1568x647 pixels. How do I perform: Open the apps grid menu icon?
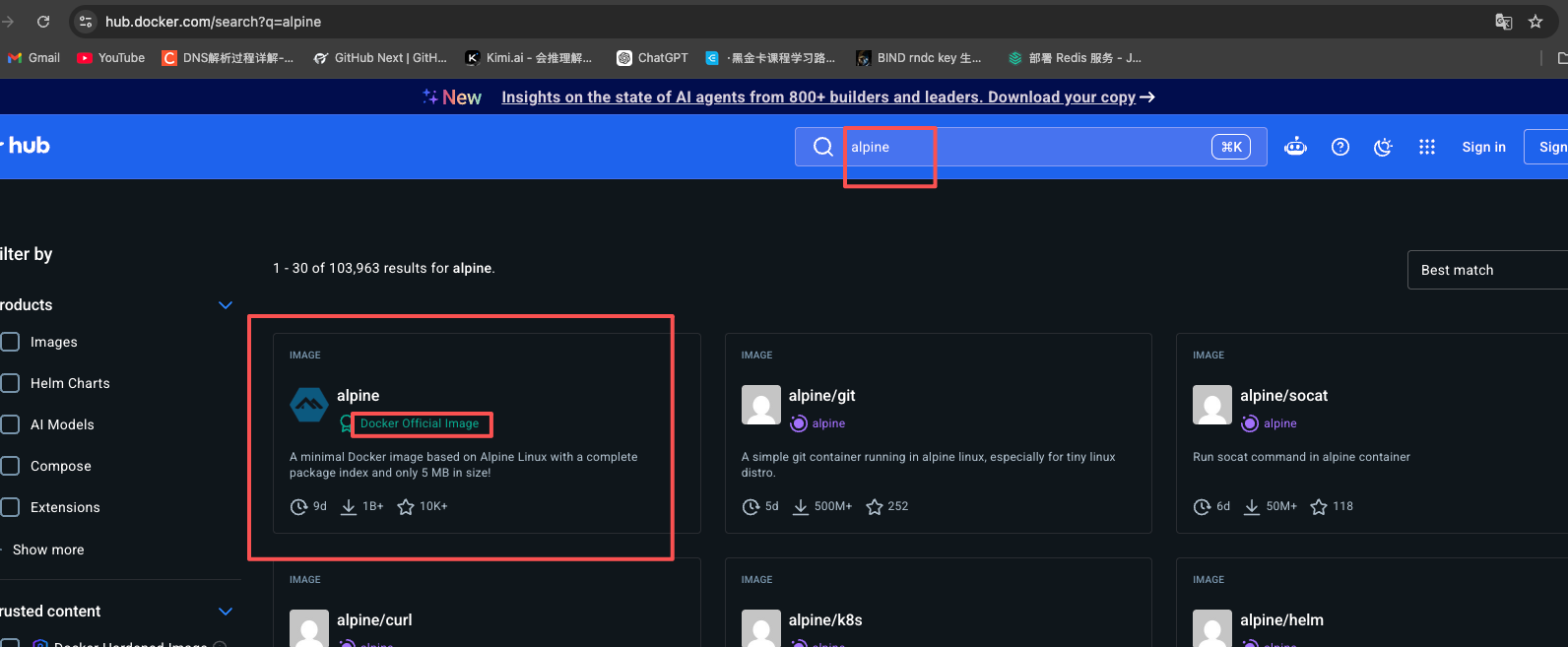click(x=1426, y=147)
